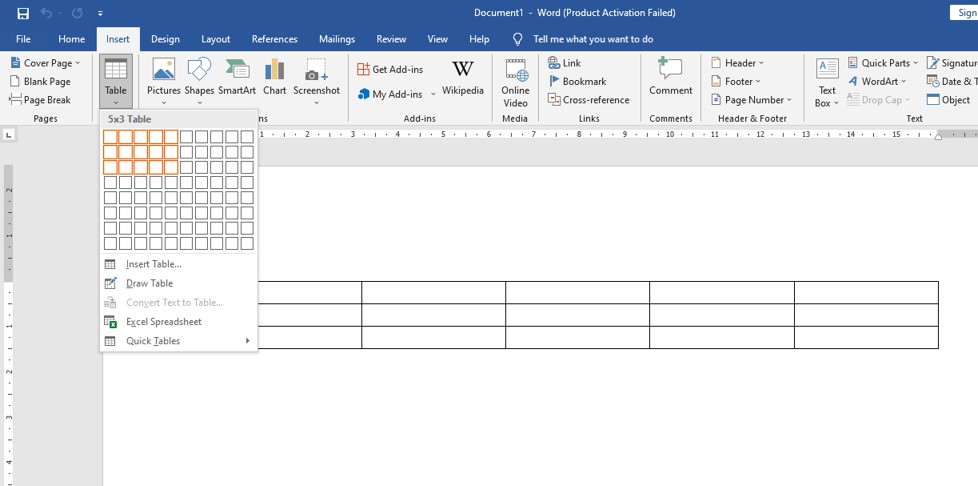Click the Table button in the ribbon
This screenshot has height=486, width=978.
click(x=116, y=81)
